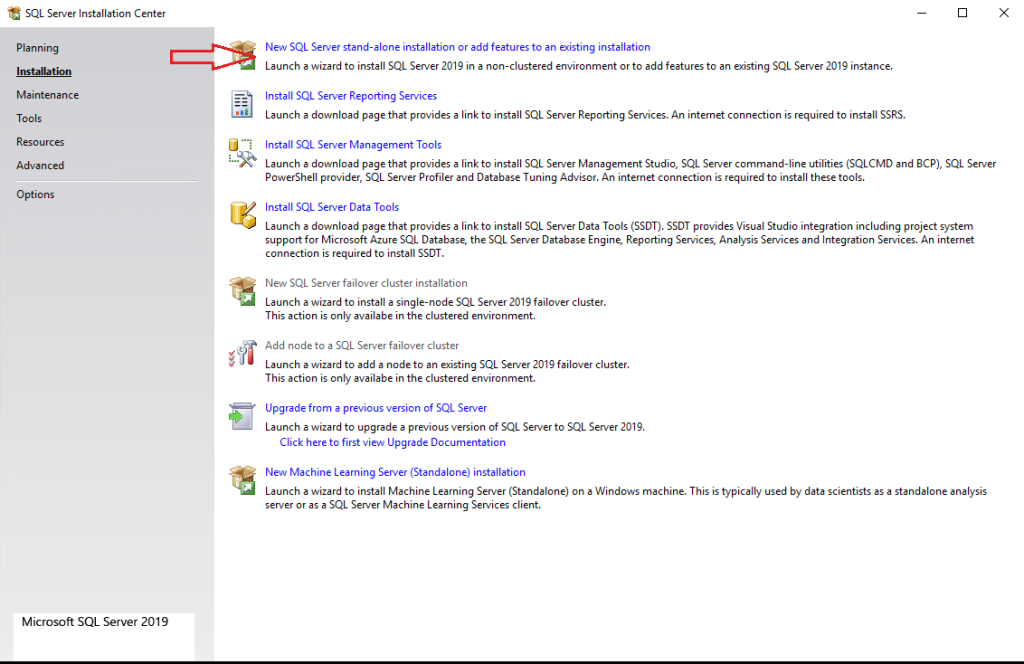This screenshot has height=664, width=1024.
Task: Click the Machine Learning Server installation icon
Action: tap(243, 480)
